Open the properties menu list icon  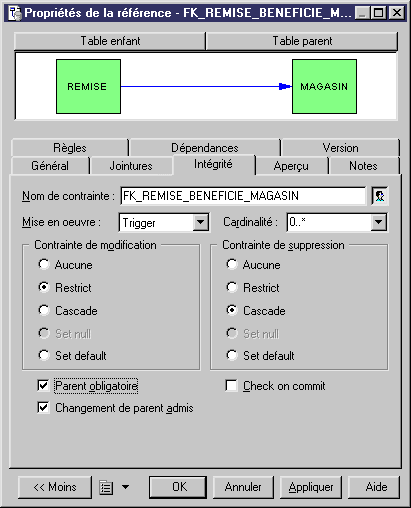click(106, 488)
